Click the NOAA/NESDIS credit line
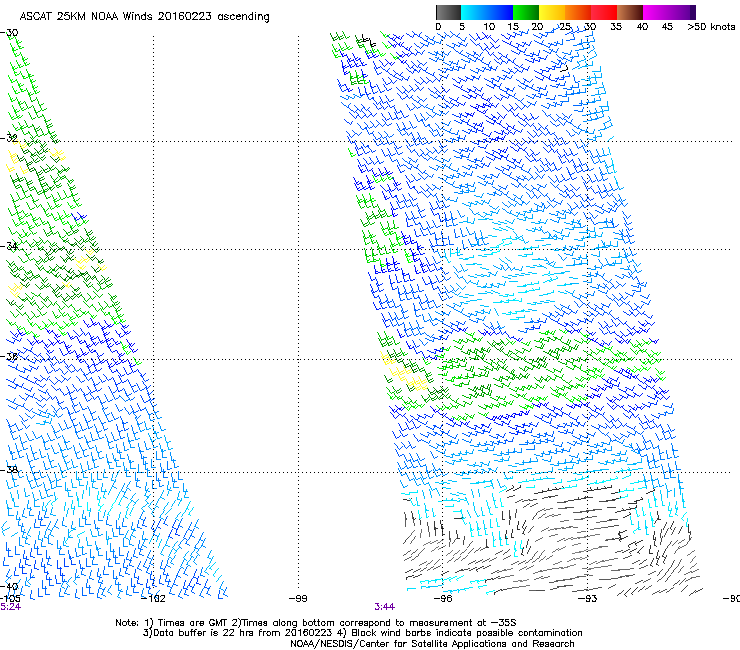 (432, 644)
